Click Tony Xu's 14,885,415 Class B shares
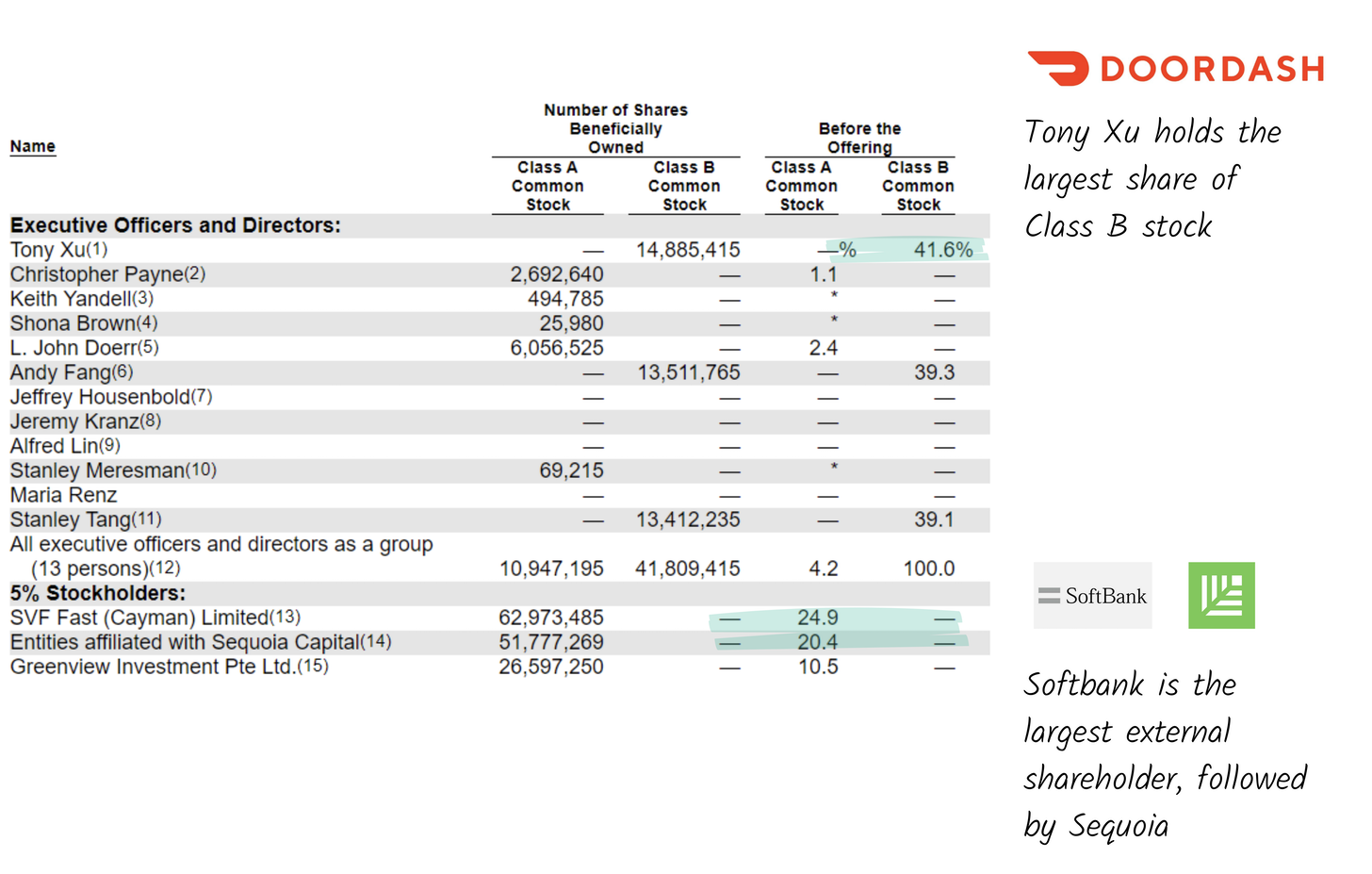 pyautogui.click(x=688, y=250)
